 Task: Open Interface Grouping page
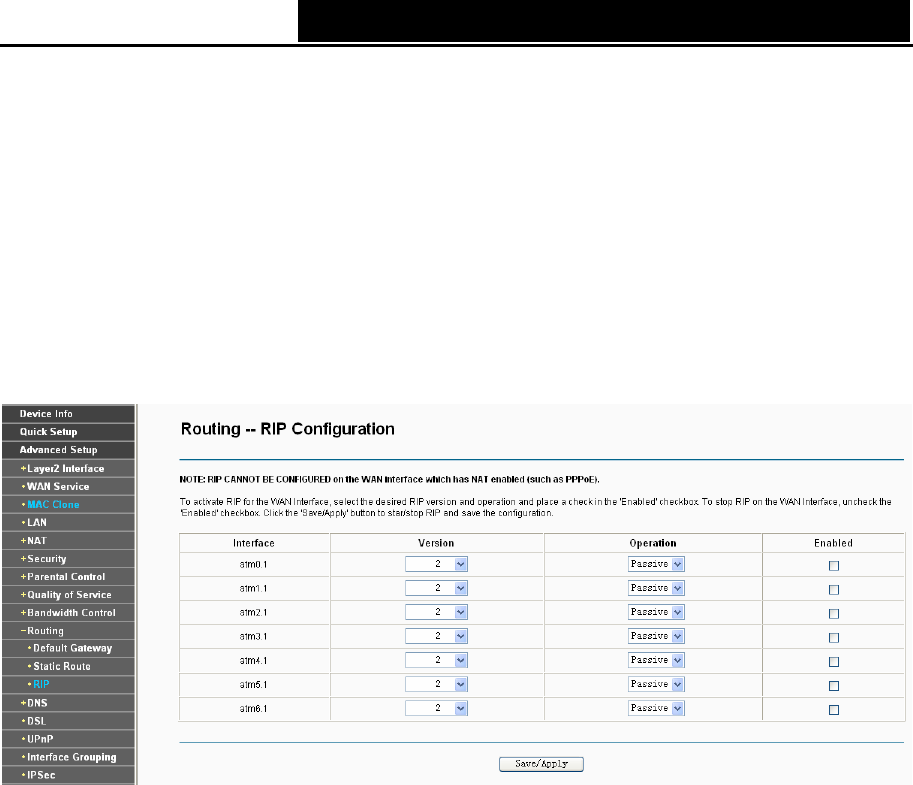[68, 757]
